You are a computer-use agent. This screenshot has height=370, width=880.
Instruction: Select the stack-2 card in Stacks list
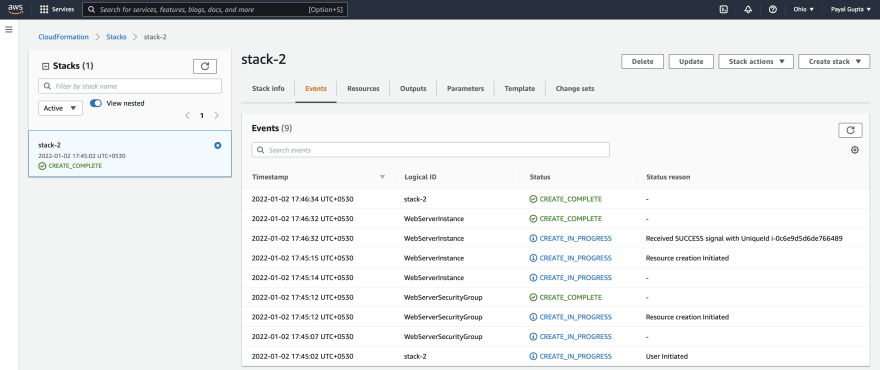(130, 154)
